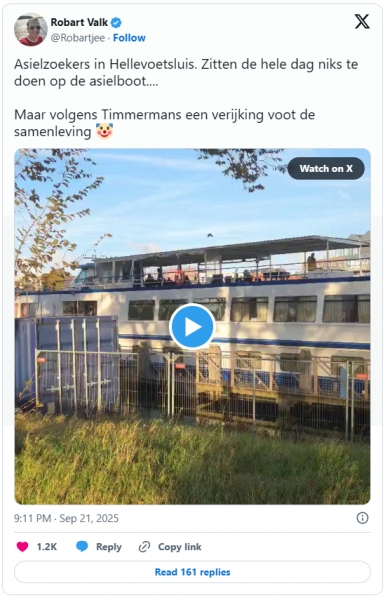Screen dimensions: 385x600
Task: Open the 9:11 PM Sep 21, 2025 timestamp
Action: pos(67,518)
